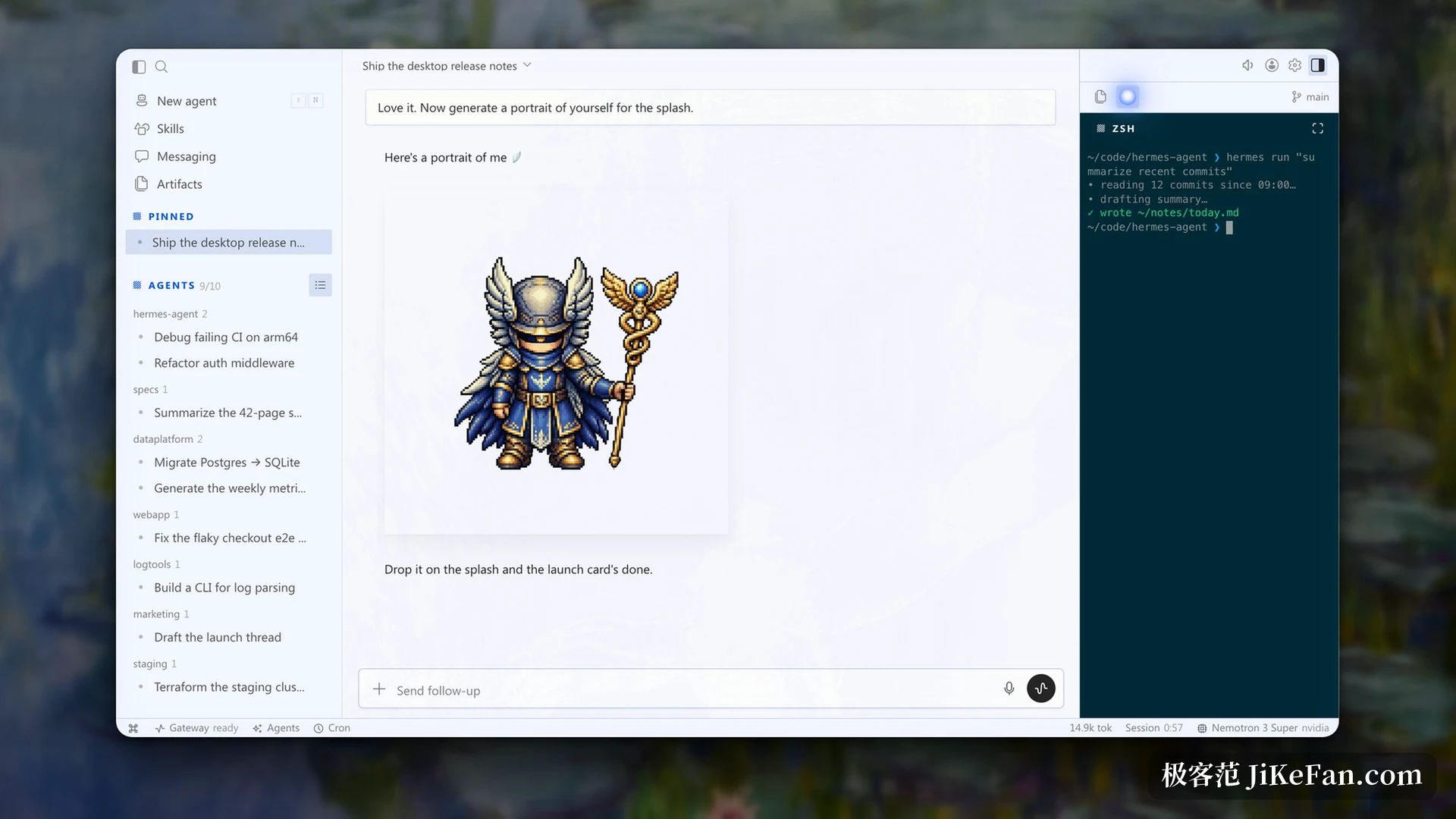The height and width of the screenshot is (819, 1456).
Task: Open 'Fix the flaky checkout e2e' agent
Action: [230, 538]
